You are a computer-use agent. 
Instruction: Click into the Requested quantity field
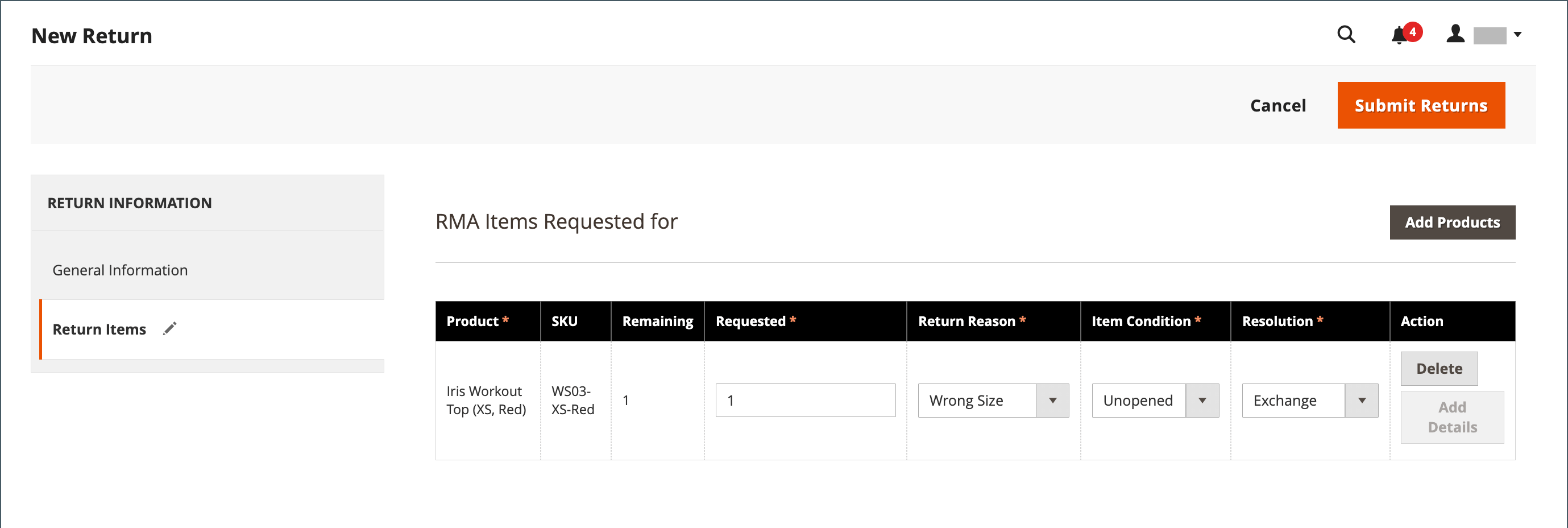coord(804,400)
